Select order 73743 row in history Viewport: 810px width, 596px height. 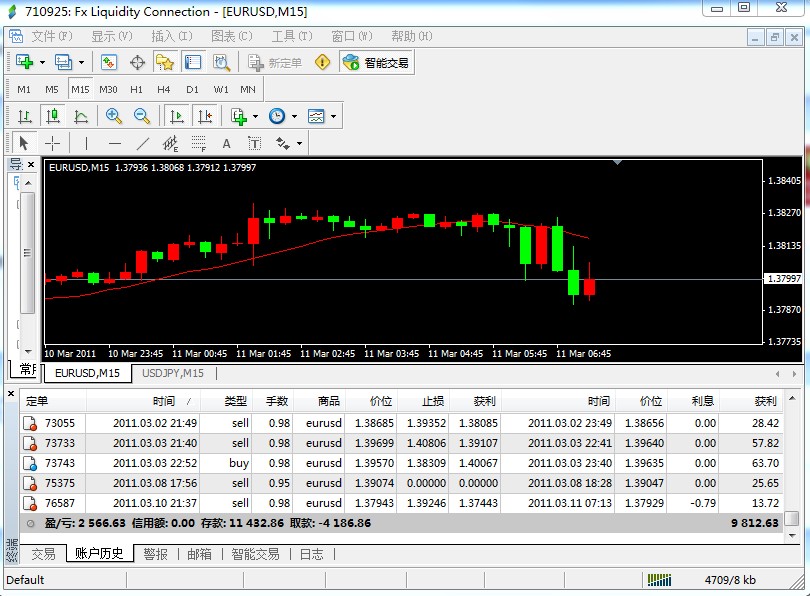401,463
